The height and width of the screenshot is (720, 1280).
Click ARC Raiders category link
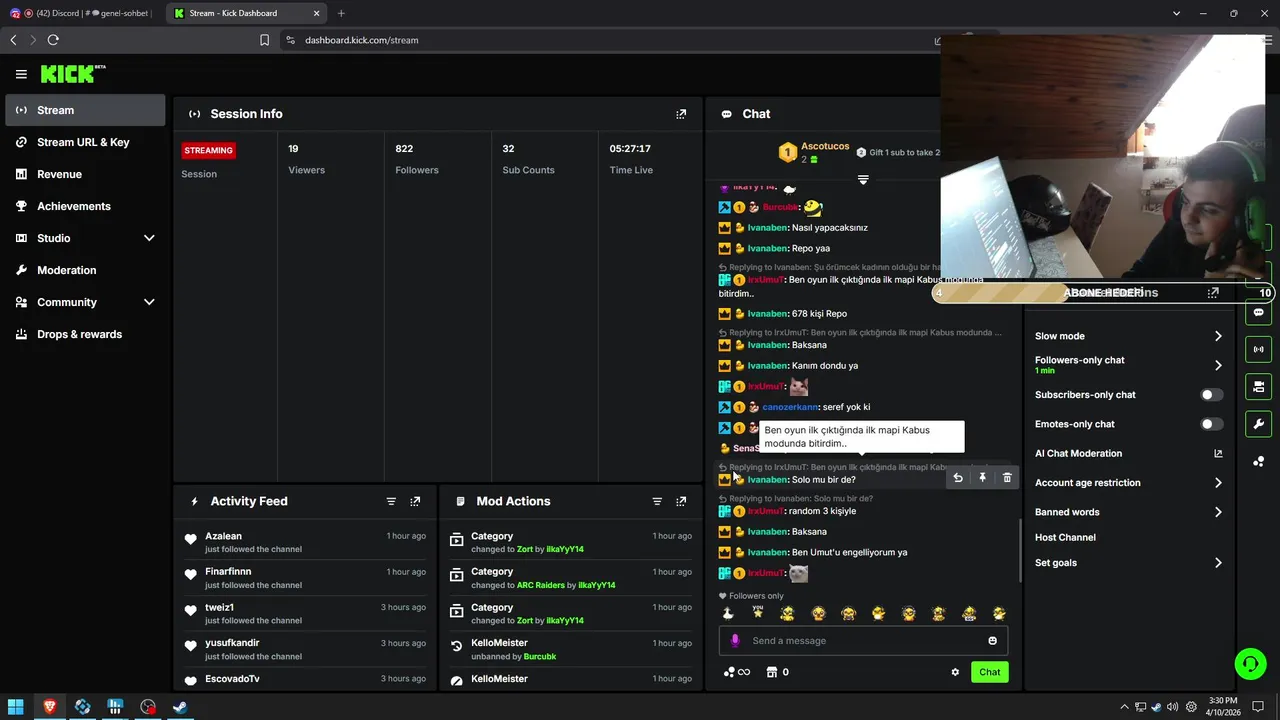pos(541,585)
